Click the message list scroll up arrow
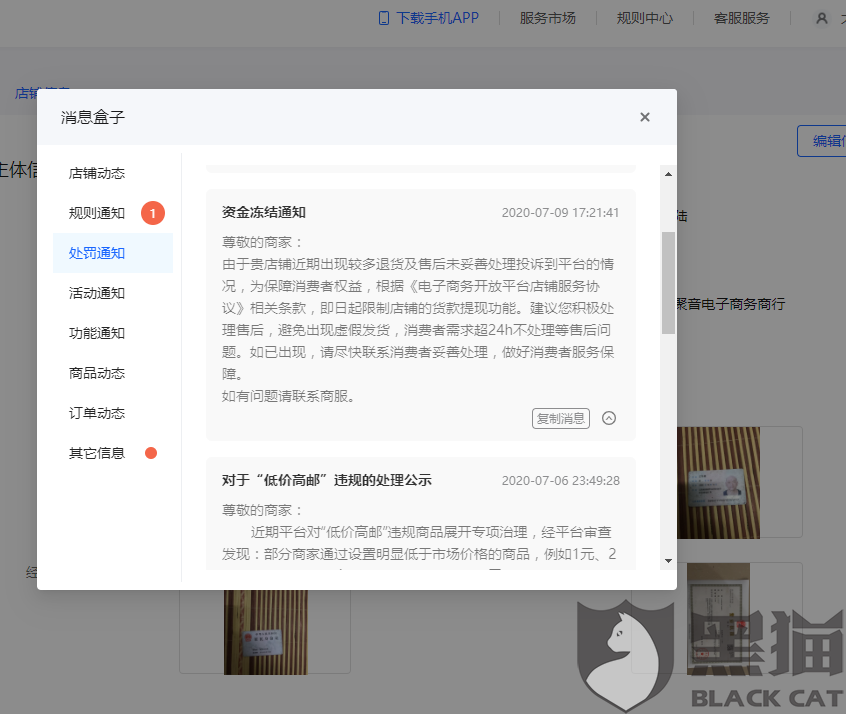846x714 pixels. (668, 174)
